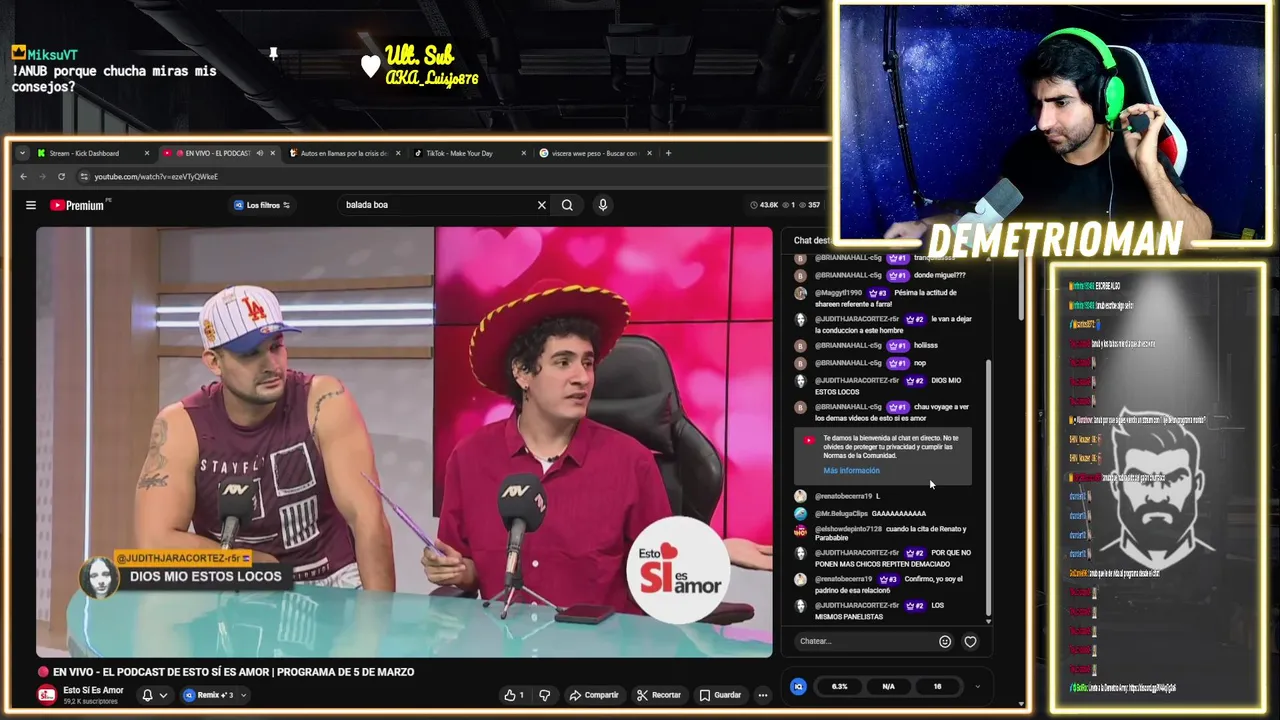Close the TikTok tab
The height and width of the screenshot is (720, 1280).
click(524, 154)
